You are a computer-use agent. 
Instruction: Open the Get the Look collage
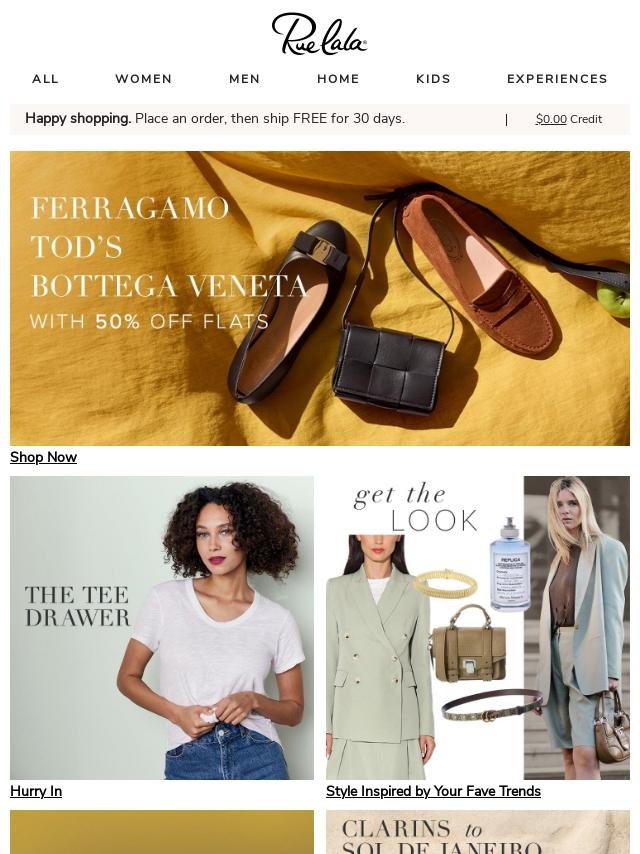click(x=478, y=627)
